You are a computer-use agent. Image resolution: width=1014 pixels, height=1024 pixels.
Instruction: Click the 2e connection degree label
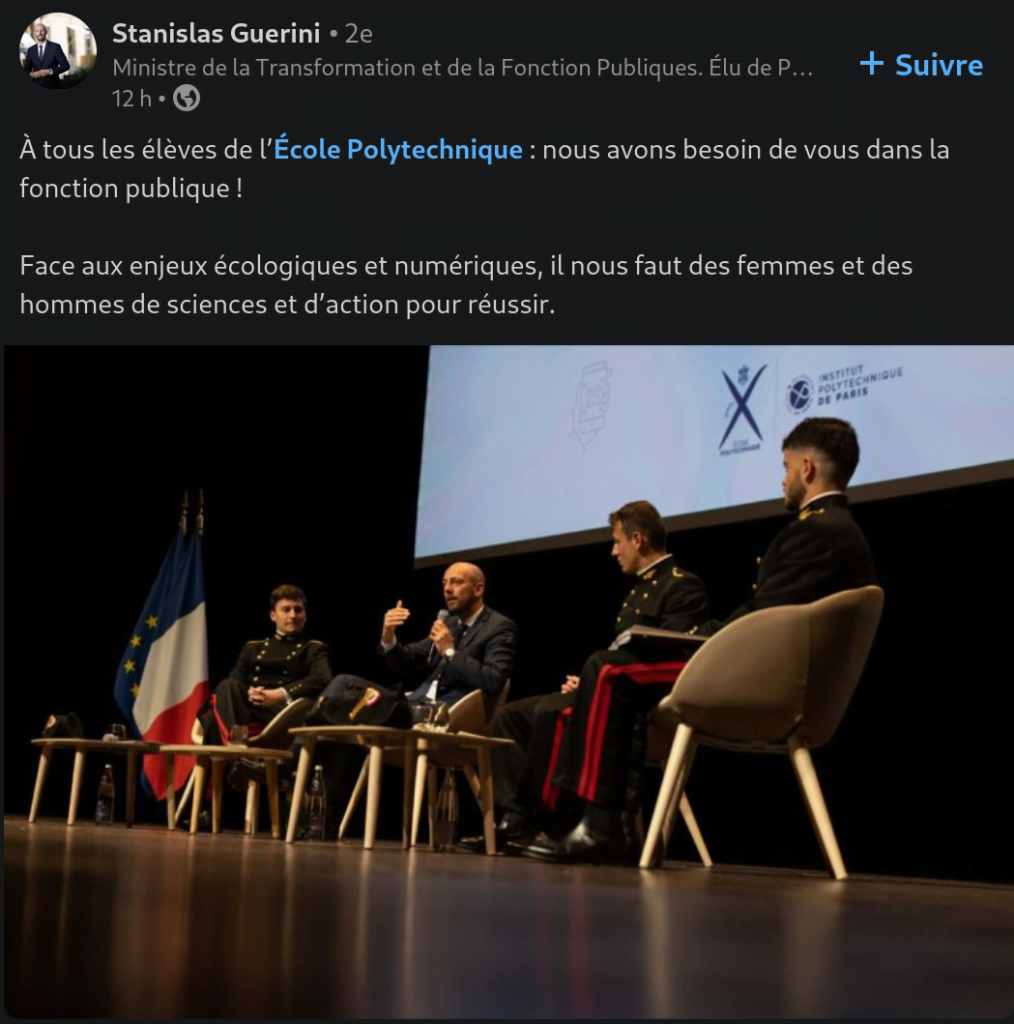(x=358, y=34)
